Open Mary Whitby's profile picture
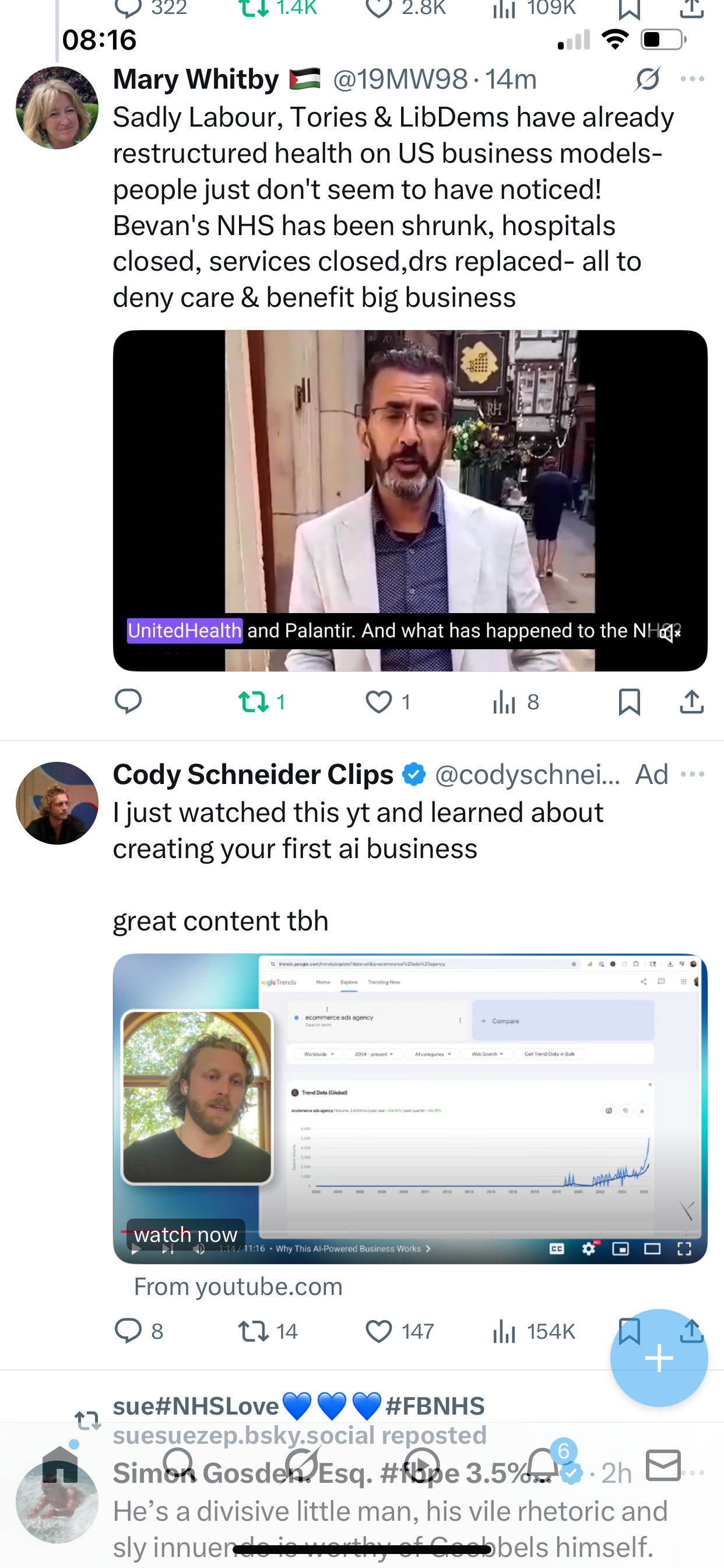The width and height of the screenshot is (724, 1568). 57,108
